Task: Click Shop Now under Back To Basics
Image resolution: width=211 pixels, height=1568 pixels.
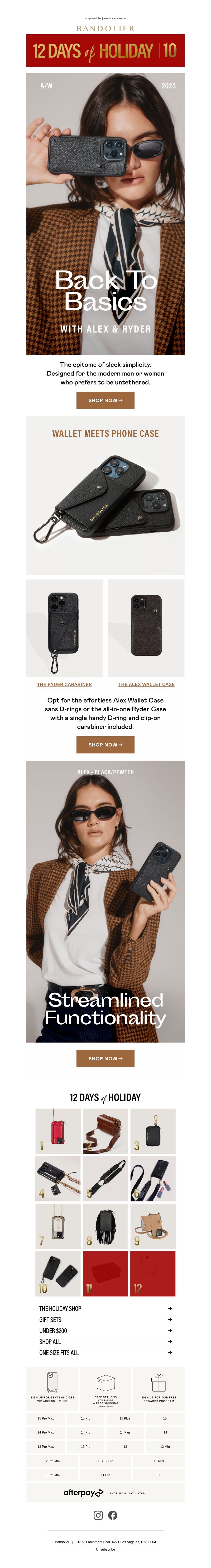Action: click(105, 400)
